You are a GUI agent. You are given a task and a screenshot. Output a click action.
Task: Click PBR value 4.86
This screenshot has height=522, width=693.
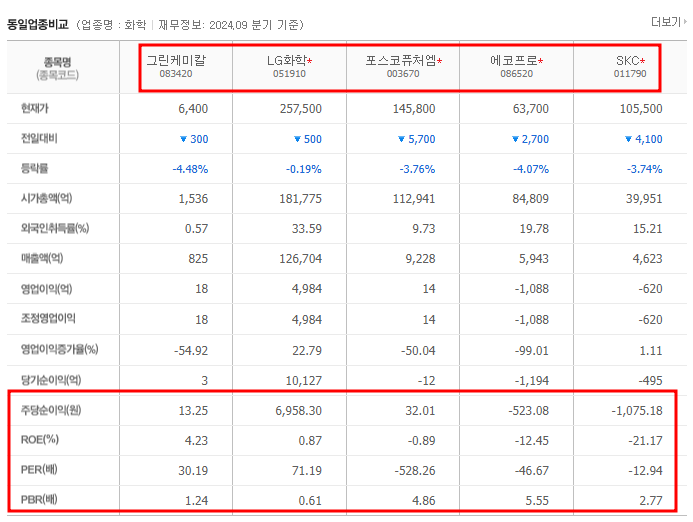[423, 501]
